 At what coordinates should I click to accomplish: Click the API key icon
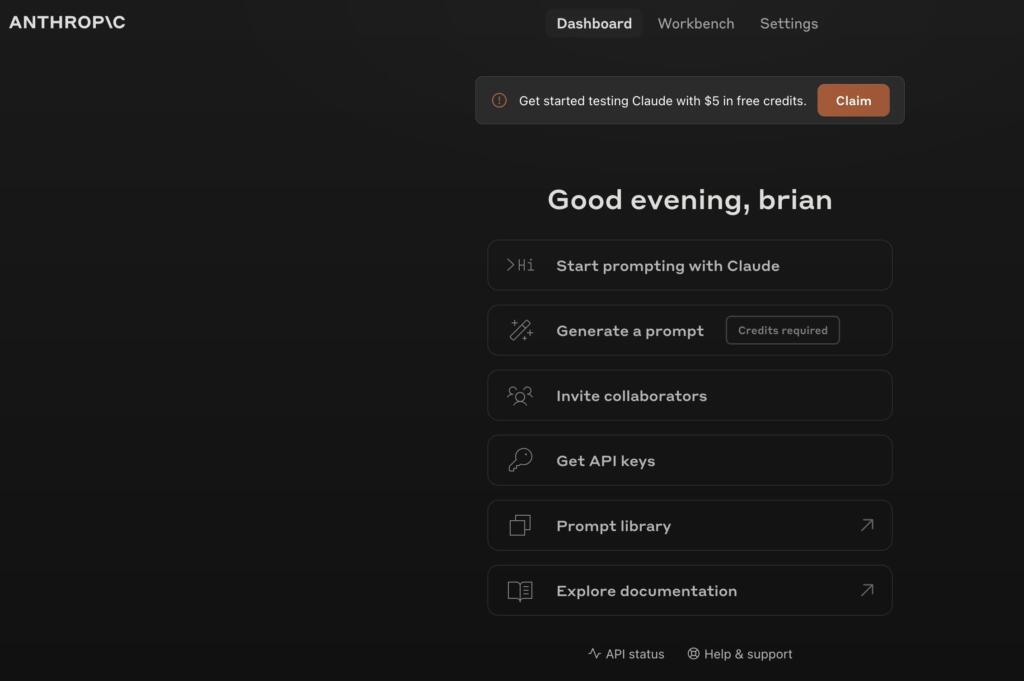tap(520, 460)
